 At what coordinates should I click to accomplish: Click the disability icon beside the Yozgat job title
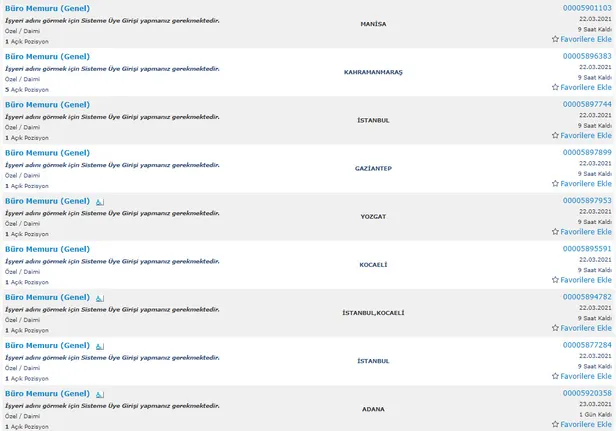tap(100, 202)
